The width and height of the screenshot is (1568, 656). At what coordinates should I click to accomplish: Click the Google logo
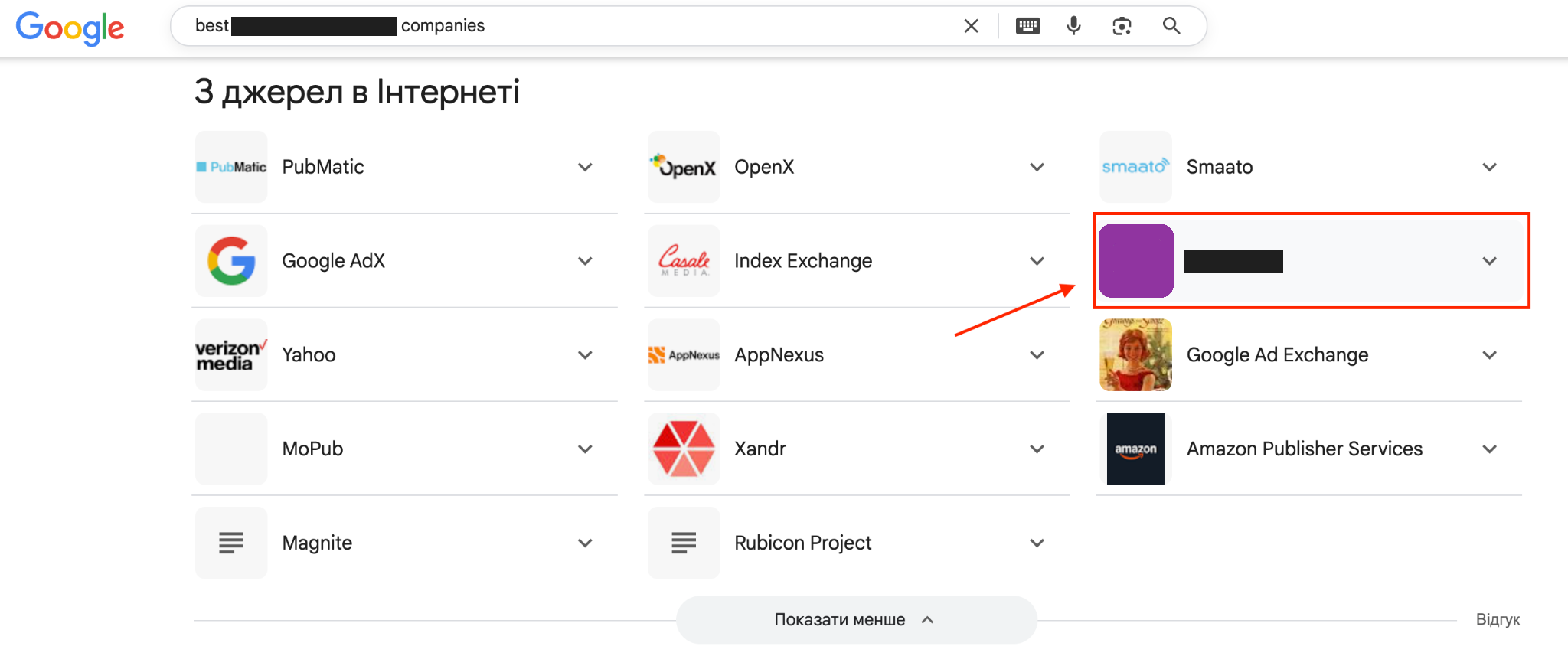click(x=70, y=28)
